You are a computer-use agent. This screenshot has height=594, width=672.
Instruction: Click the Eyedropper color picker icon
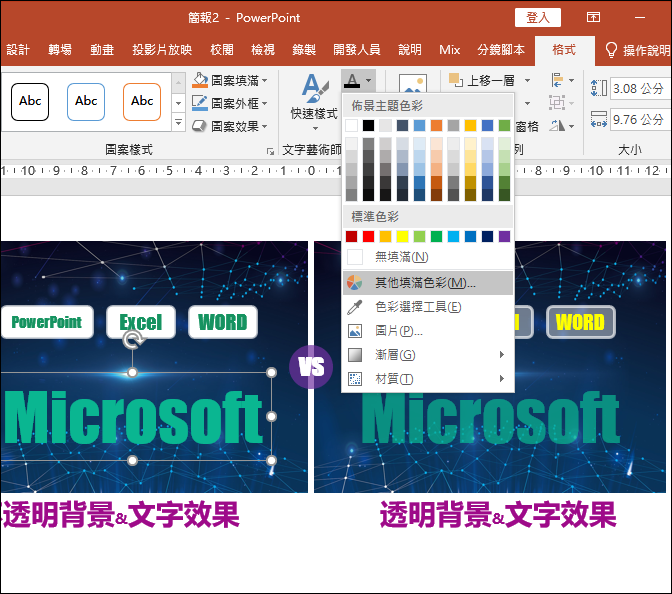click(355, 307)
